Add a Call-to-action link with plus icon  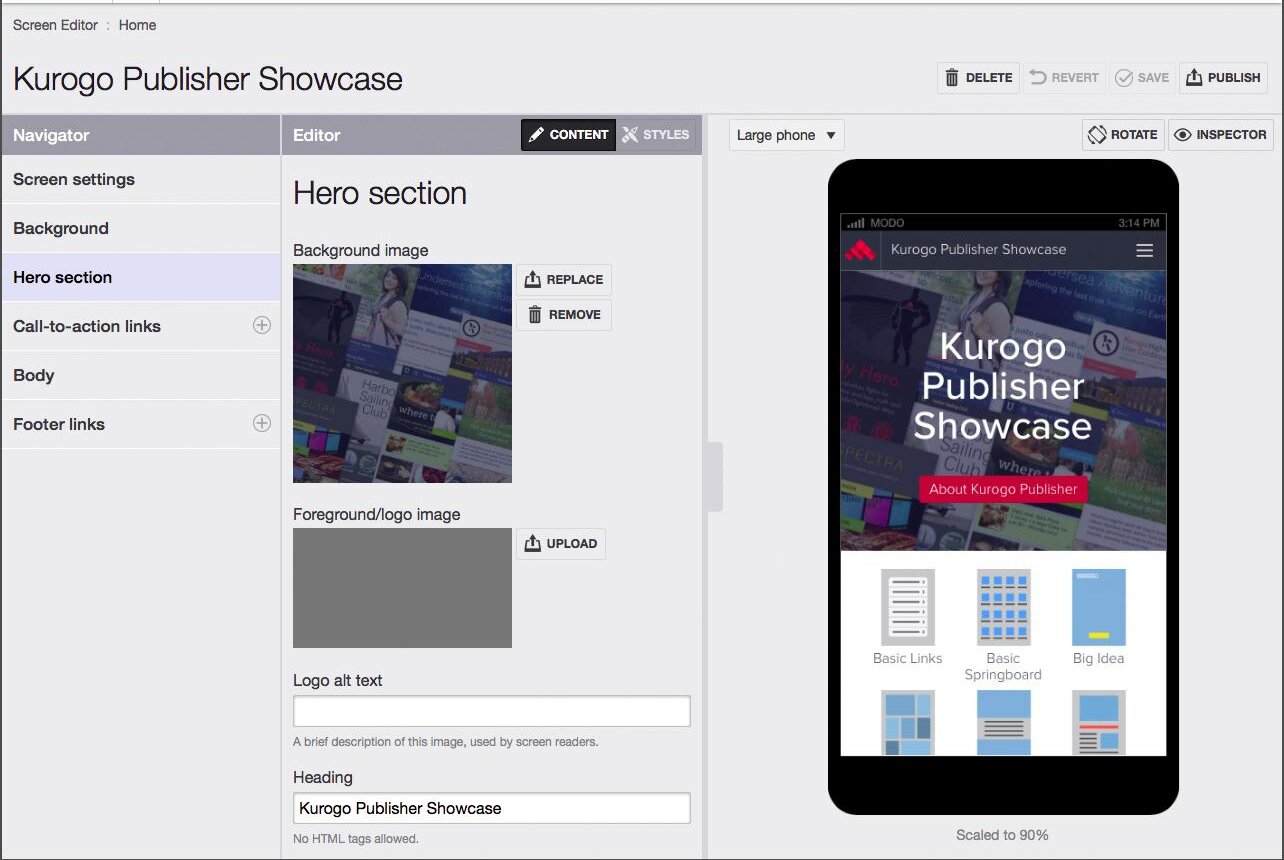[262, 325]
